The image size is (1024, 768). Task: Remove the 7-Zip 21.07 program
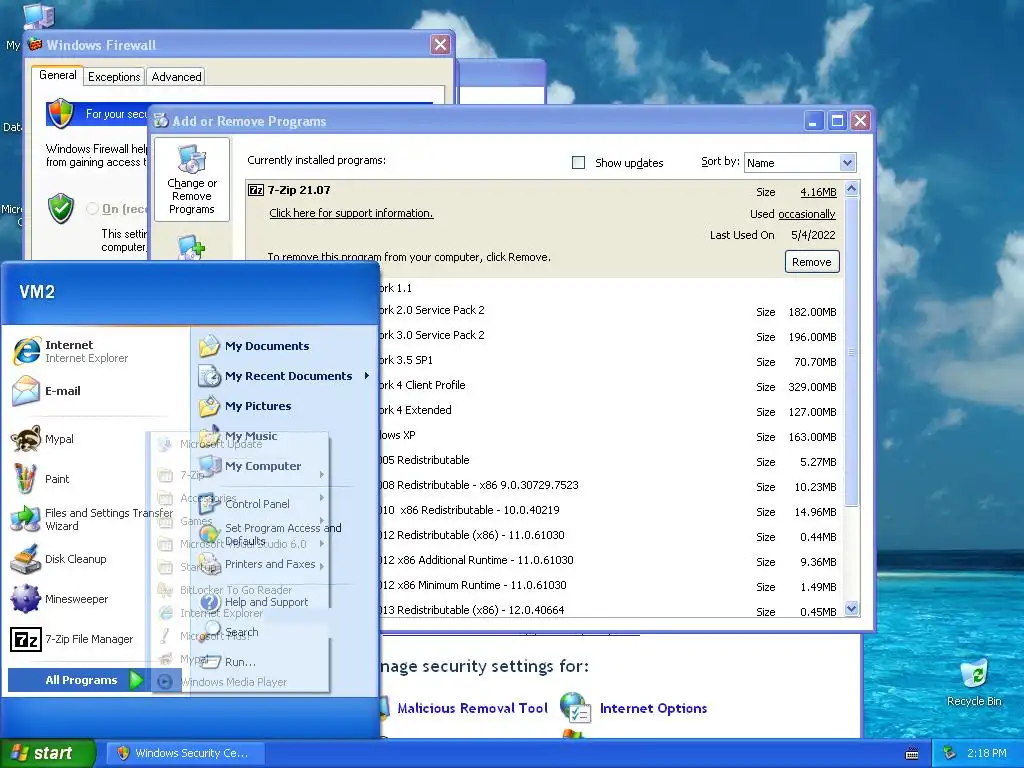tap(812, 262)
